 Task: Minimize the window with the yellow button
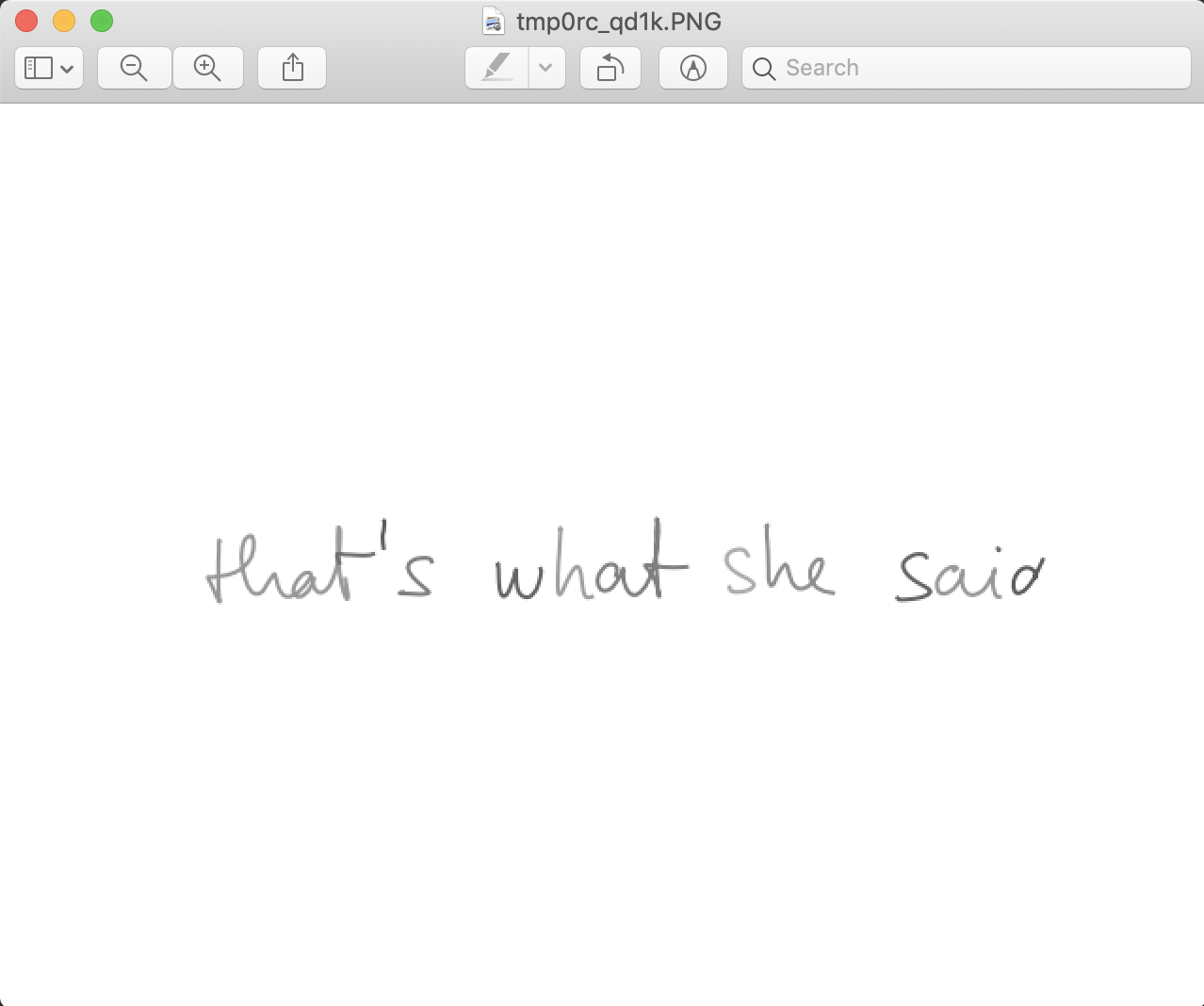click(64, 21)
